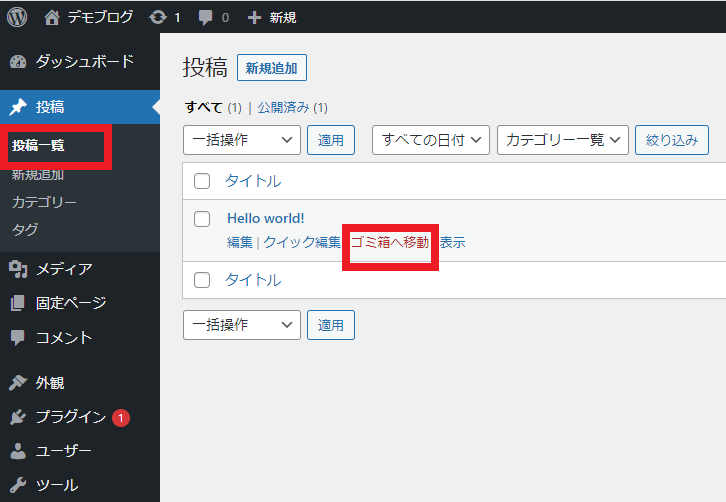726x502 pixels.
Task: Expand the top 一括操作 dropdown
Action: pos(241,141)
